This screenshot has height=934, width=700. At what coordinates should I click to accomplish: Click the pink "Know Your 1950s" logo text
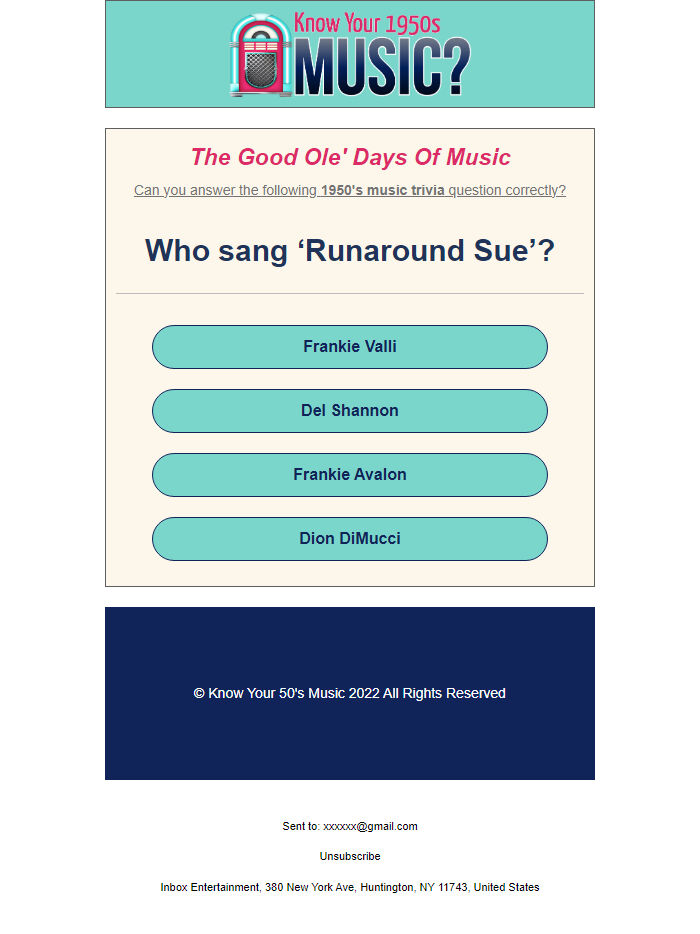[367, 24]
